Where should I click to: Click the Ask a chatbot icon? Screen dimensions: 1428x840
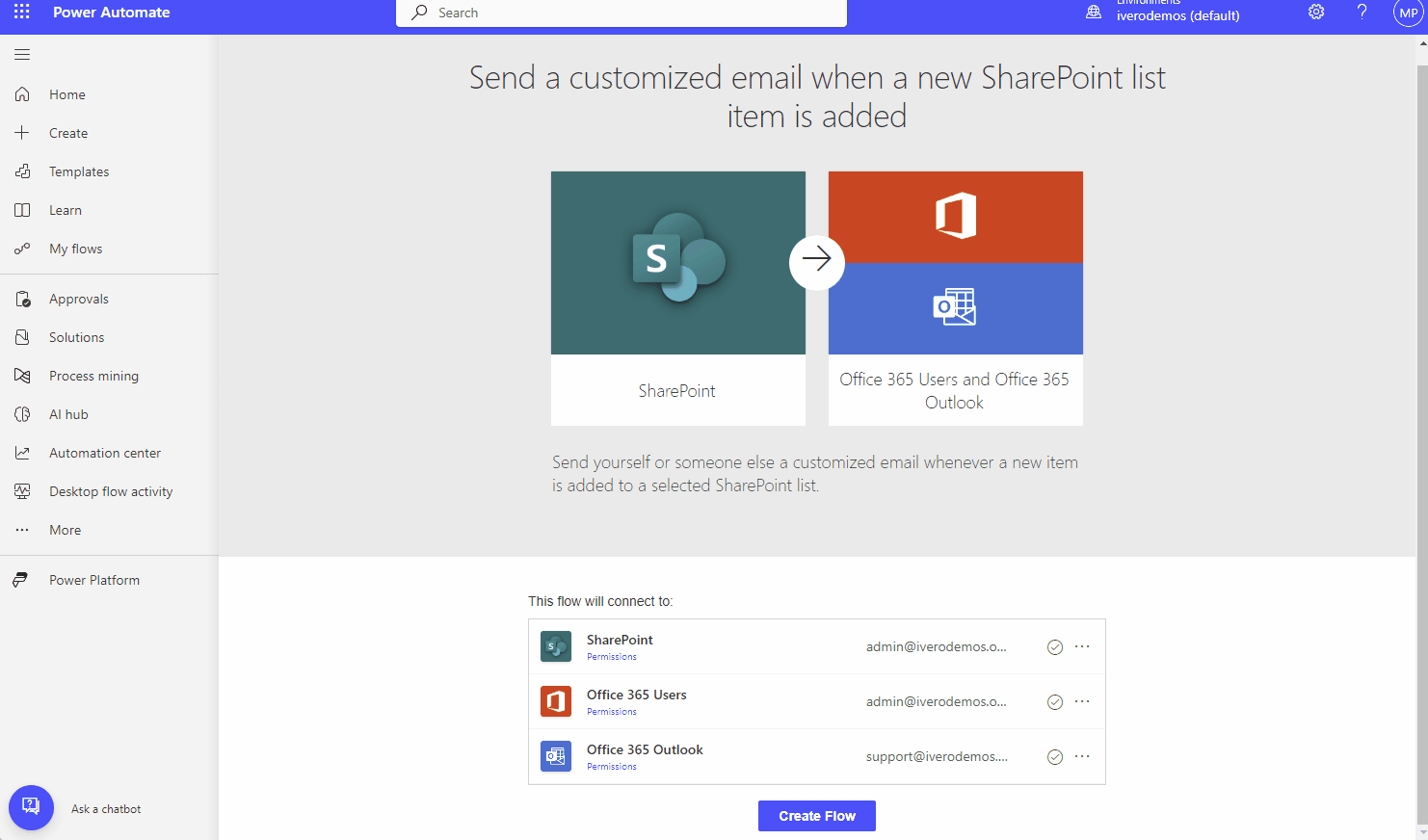click(31, 807)
